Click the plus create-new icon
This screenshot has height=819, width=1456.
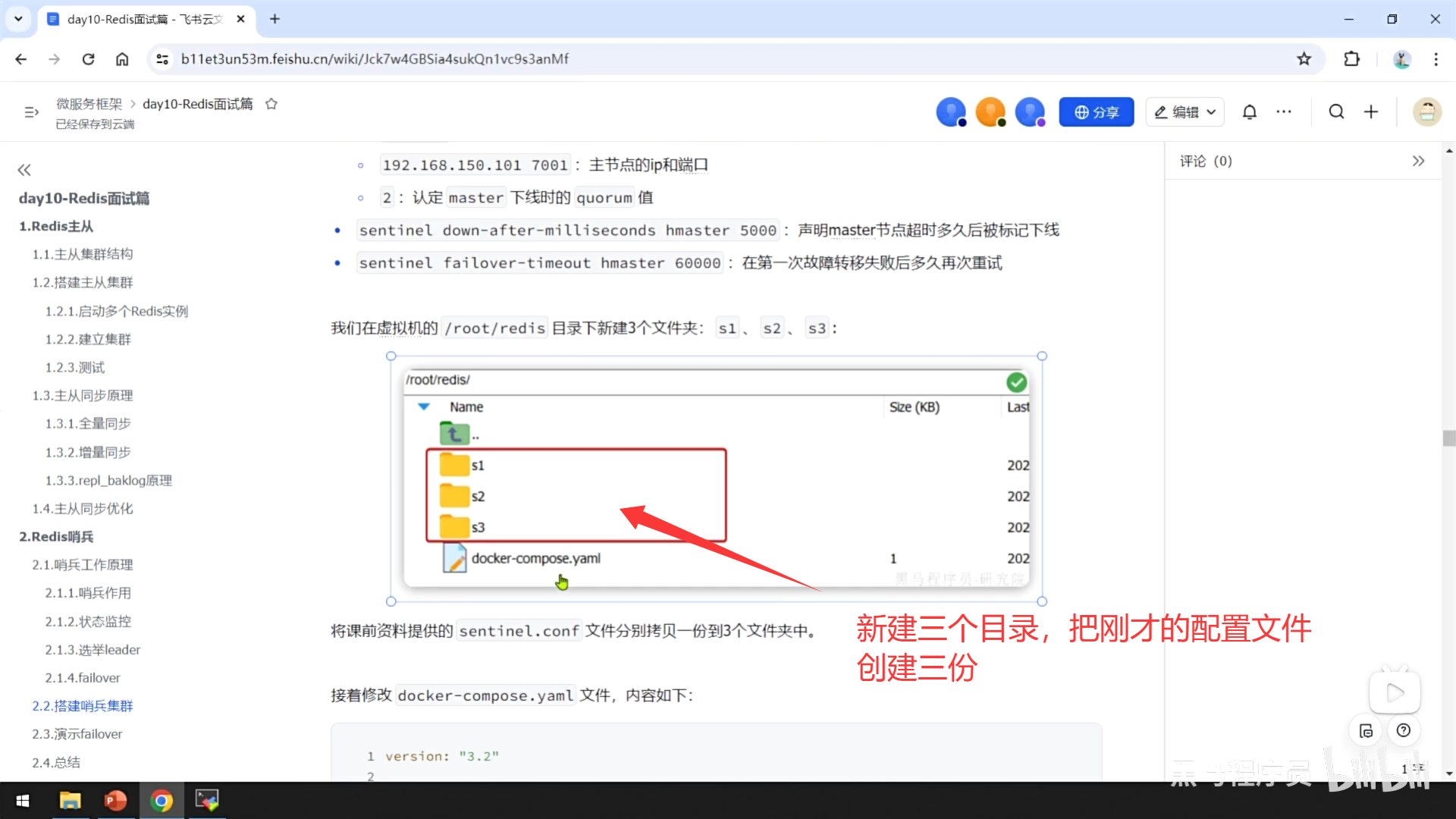(1371, 112)
